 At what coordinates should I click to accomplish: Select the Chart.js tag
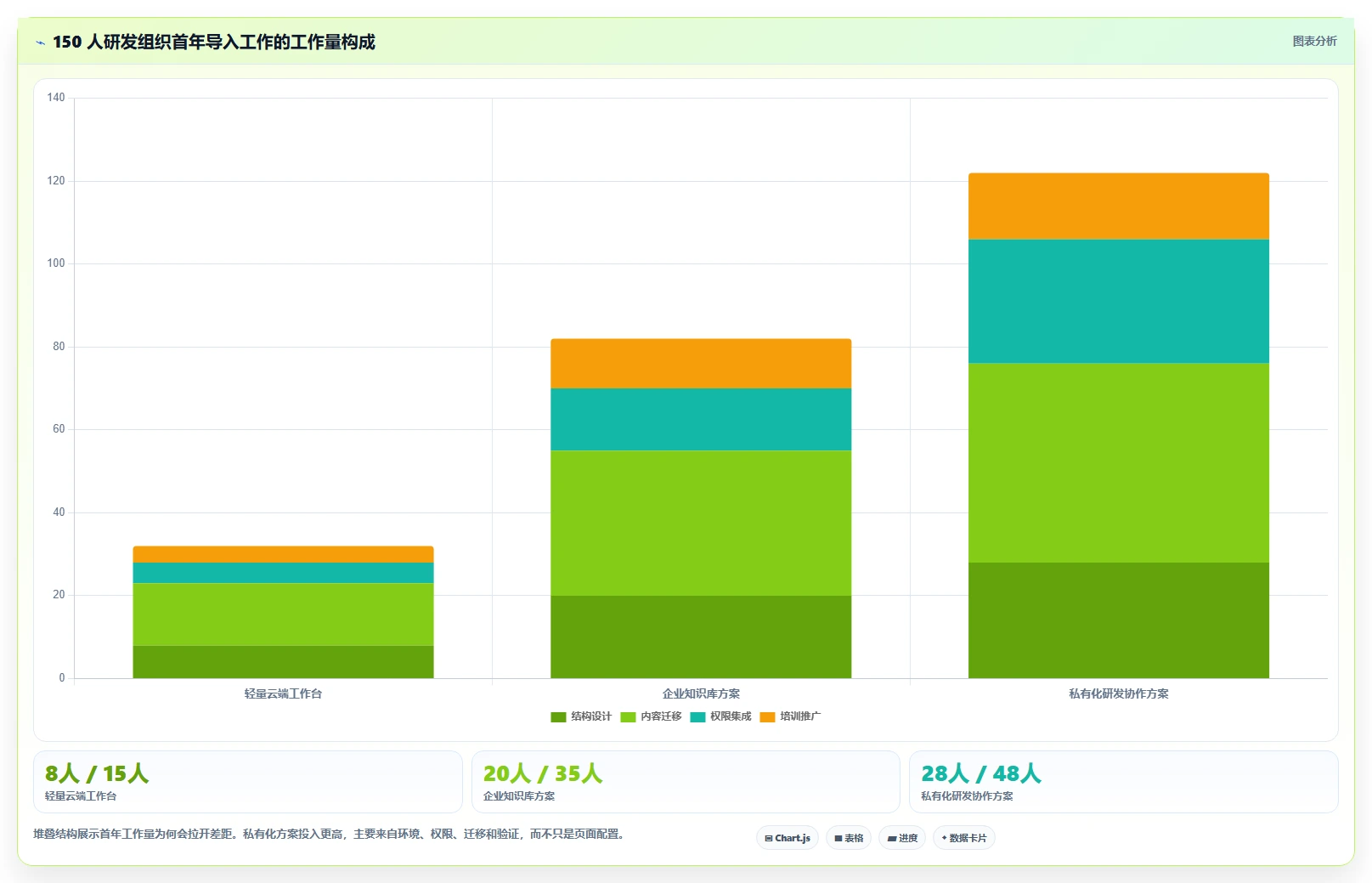788,838
